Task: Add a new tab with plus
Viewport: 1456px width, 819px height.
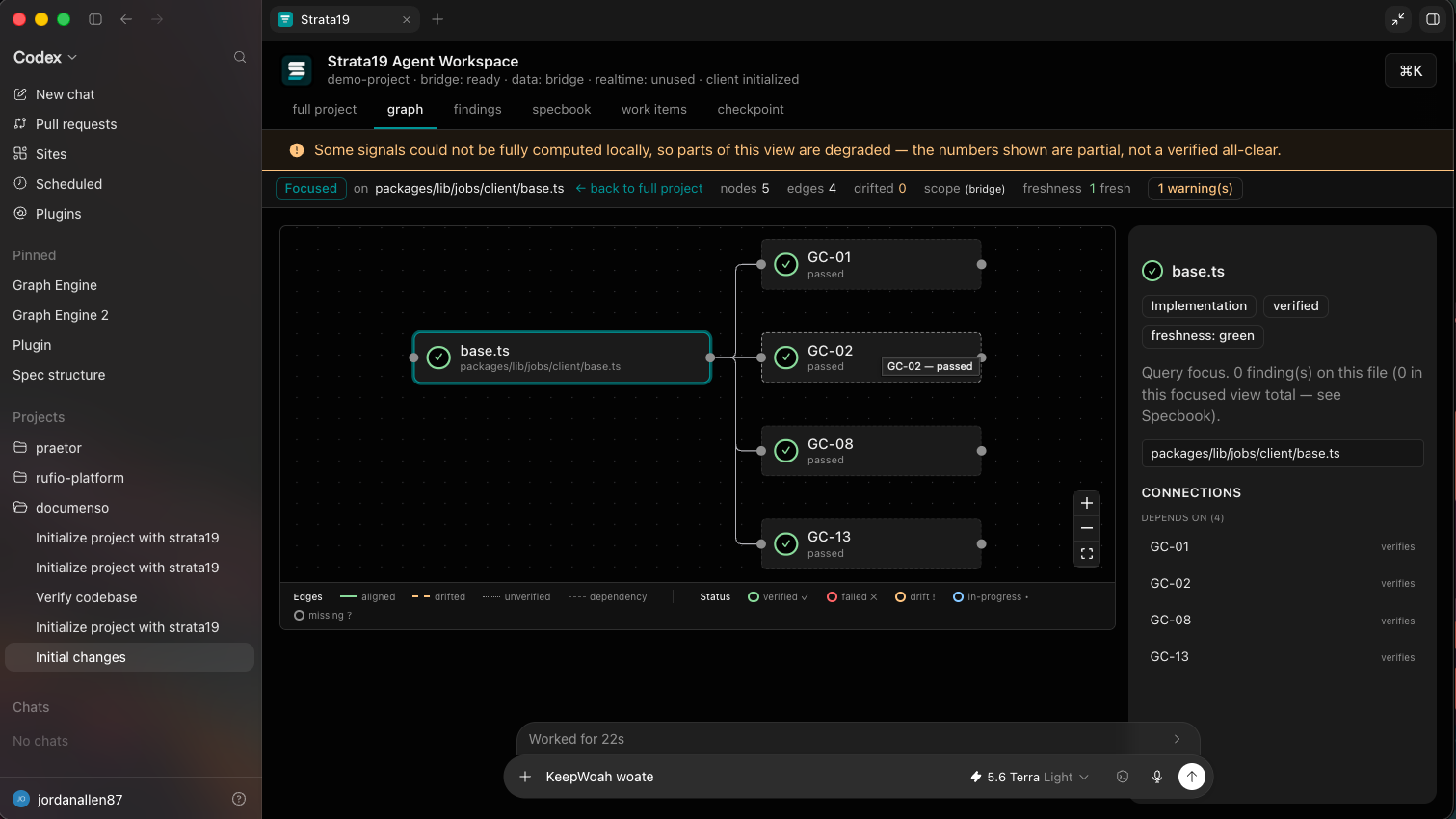Action: pyautogui.click(x=437, y=19)
